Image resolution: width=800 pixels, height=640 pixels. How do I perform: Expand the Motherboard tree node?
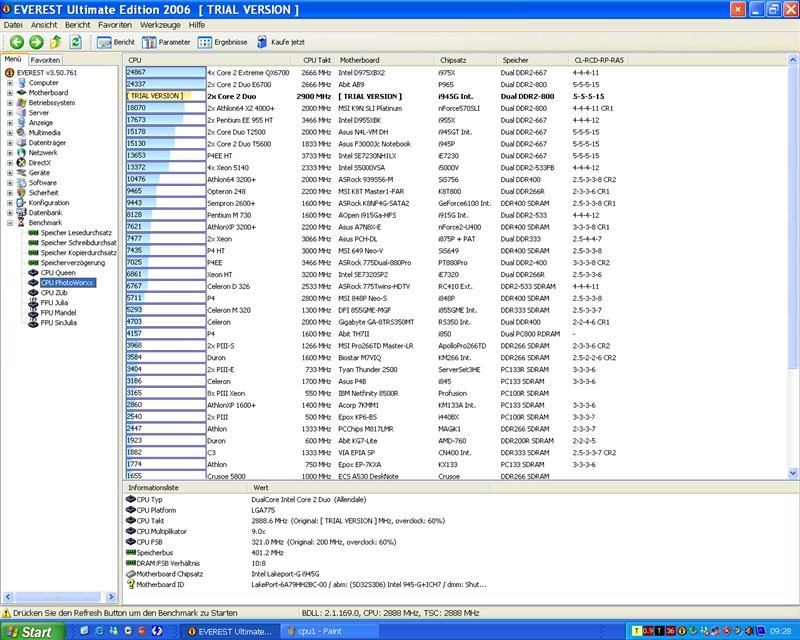10,93
